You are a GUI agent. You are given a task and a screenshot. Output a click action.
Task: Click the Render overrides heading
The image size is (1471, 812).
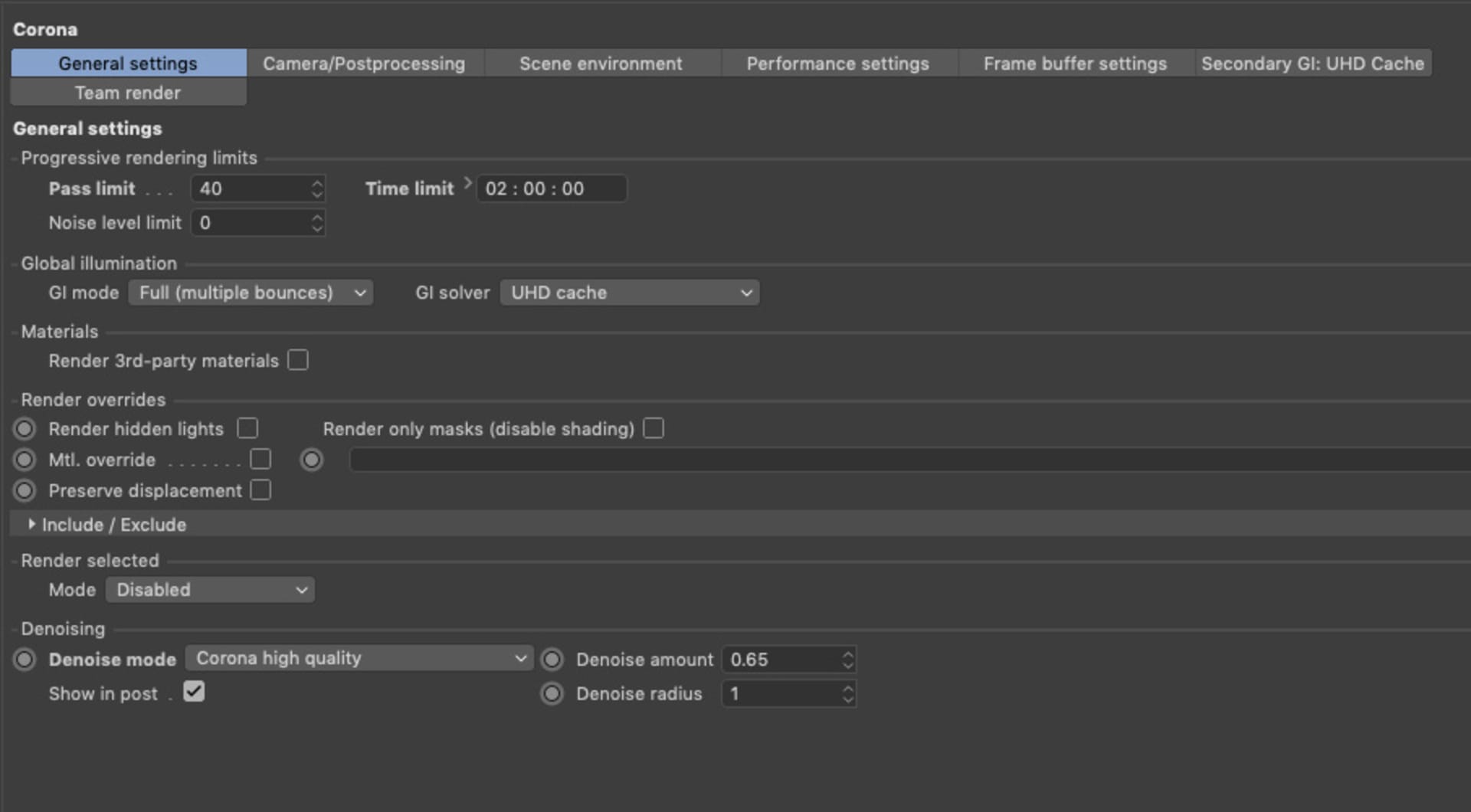93,400
